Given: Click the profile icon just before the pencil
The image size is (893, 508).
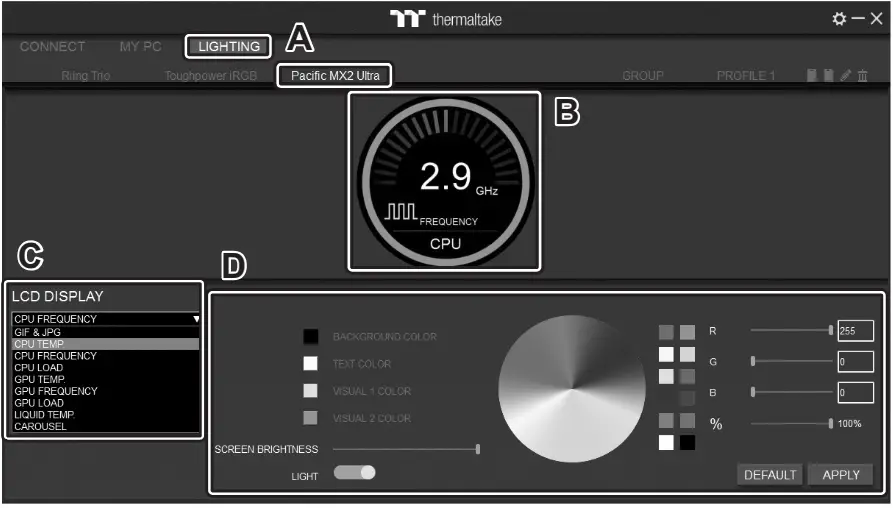Looking at the screenshot, I should [829, 75].
